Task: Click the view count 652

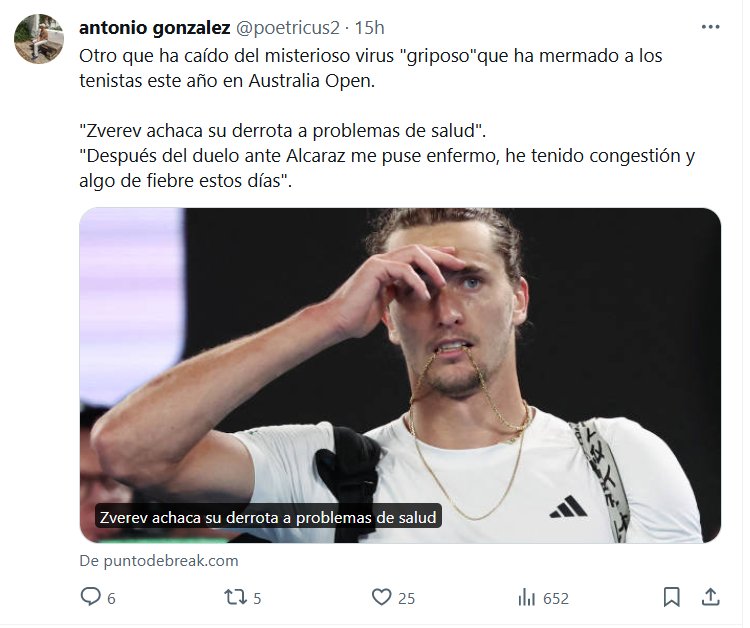Action: click(555, 598)
